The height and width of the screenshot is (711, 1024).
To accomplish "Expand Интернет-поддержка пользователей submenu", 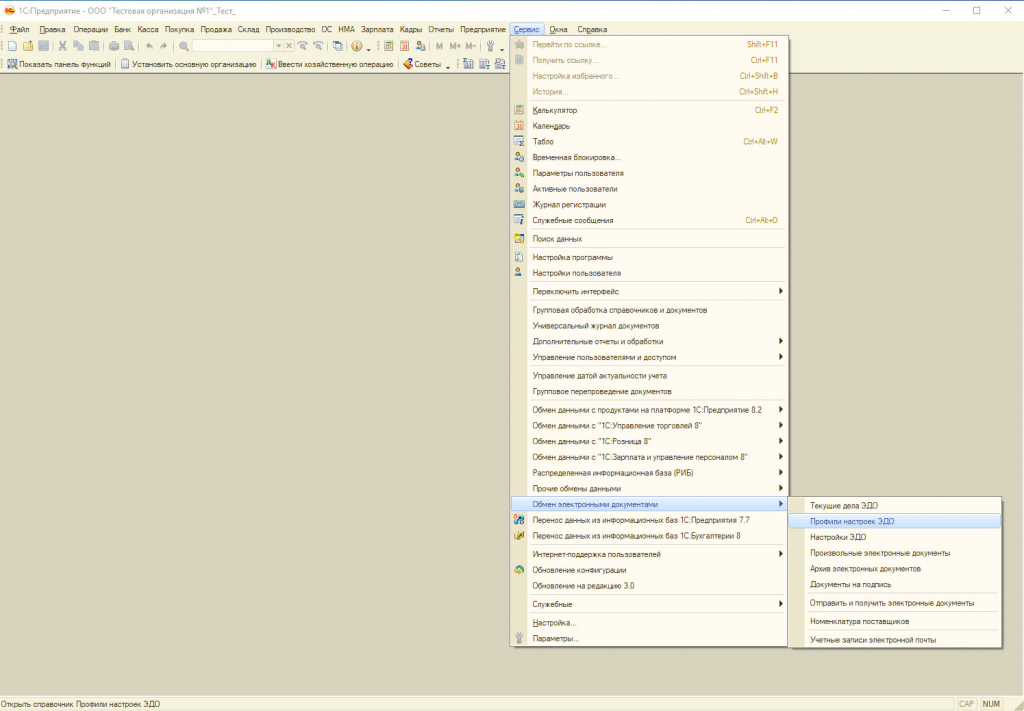I will click(x=649, y=554).
